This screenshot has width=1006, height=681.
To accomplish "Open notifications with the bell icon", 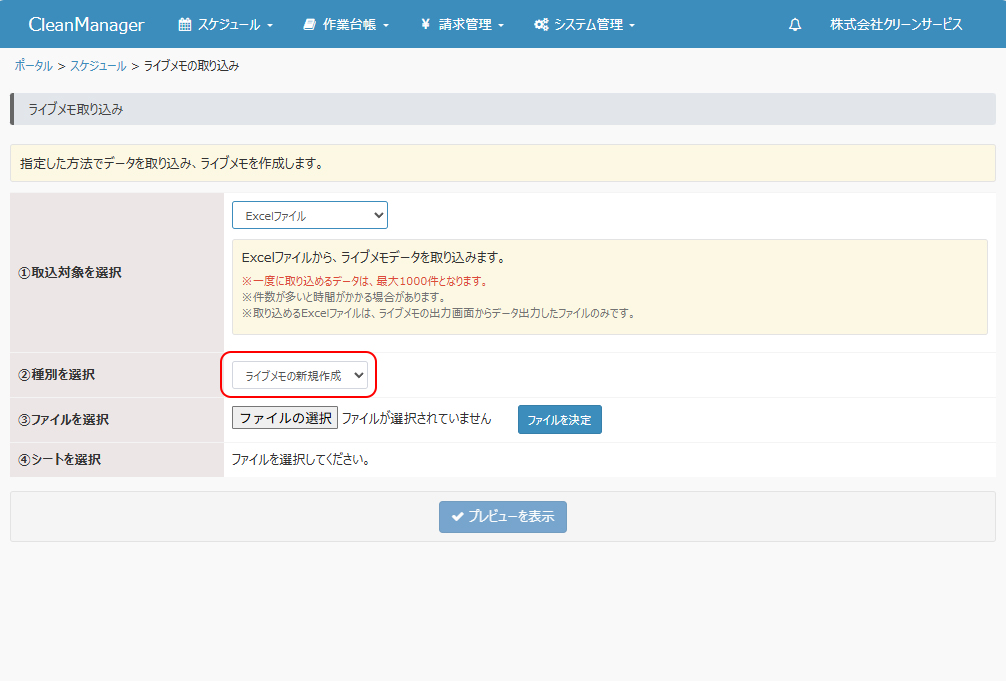I will 795,24.
